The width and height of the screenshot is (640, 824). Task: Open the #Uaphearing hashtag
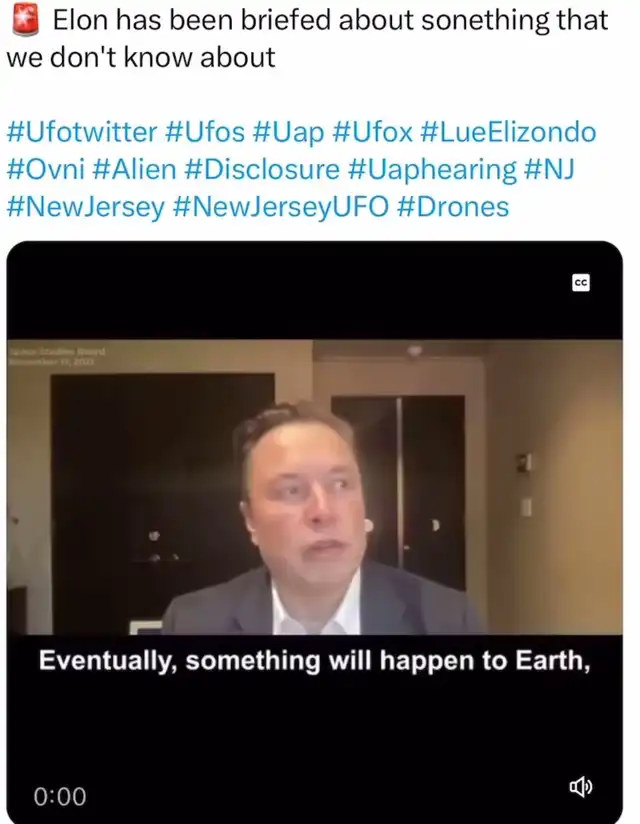[432, 169]
